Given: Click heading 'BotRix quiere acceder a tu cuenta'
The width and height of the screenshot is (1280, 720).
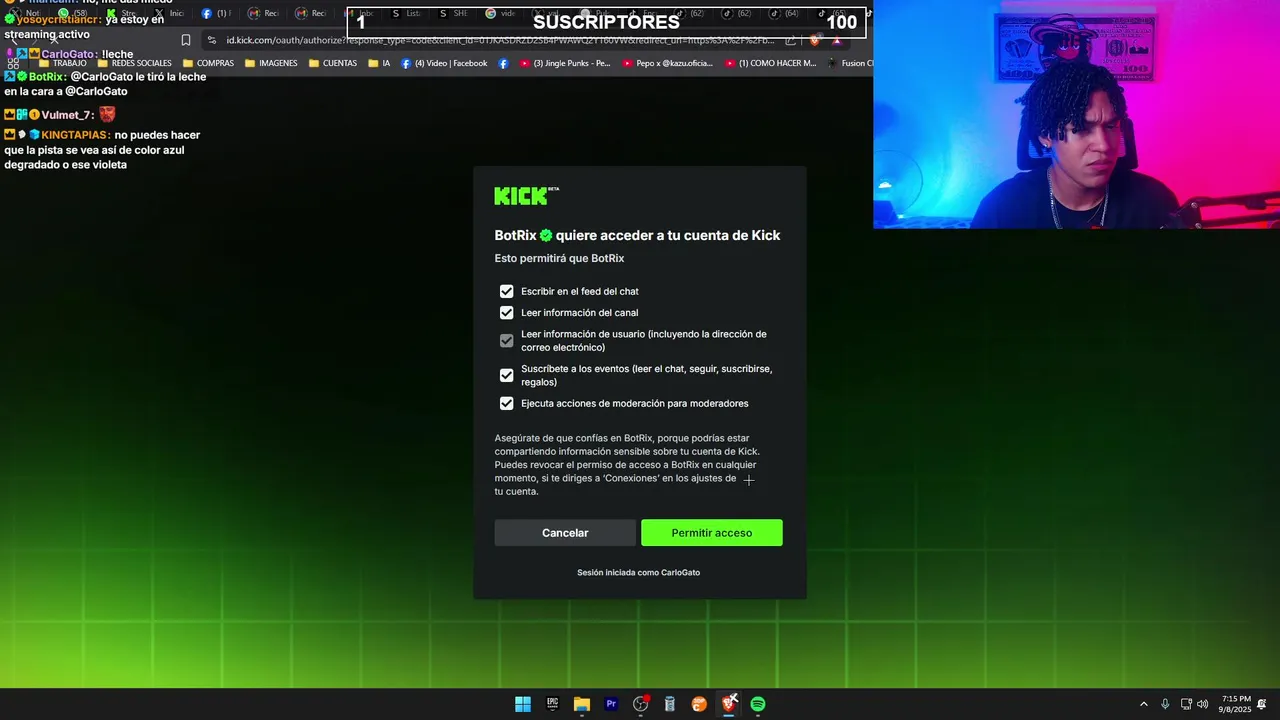Looking at the screenshot, I should coord(637,235).
